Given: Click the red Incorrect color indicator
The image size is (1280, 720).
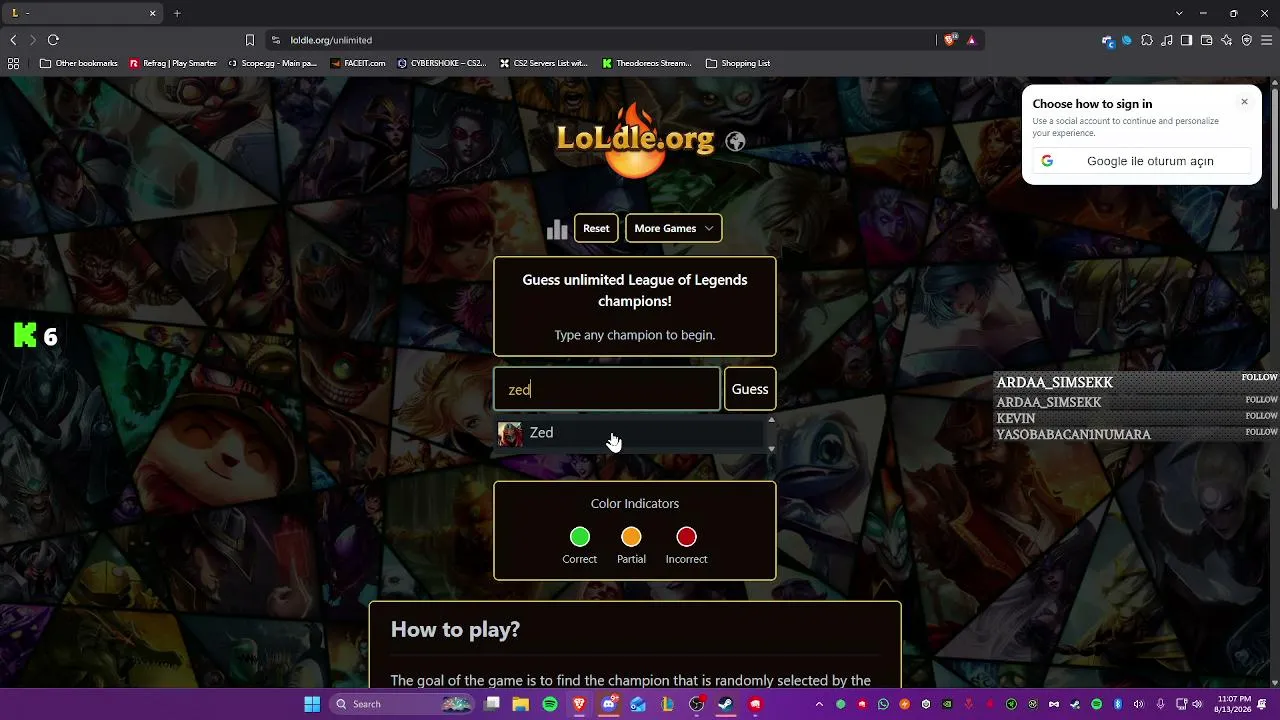Looking at the screenshot, I should 686,537.
